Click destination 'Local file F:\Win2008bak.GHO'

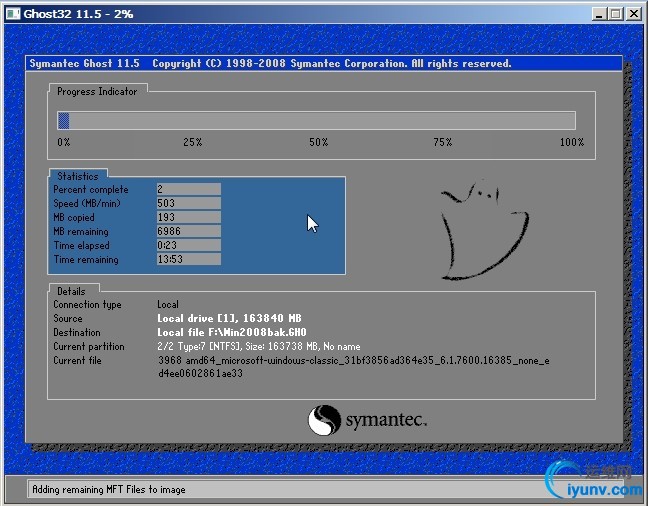tap(232, 332)
